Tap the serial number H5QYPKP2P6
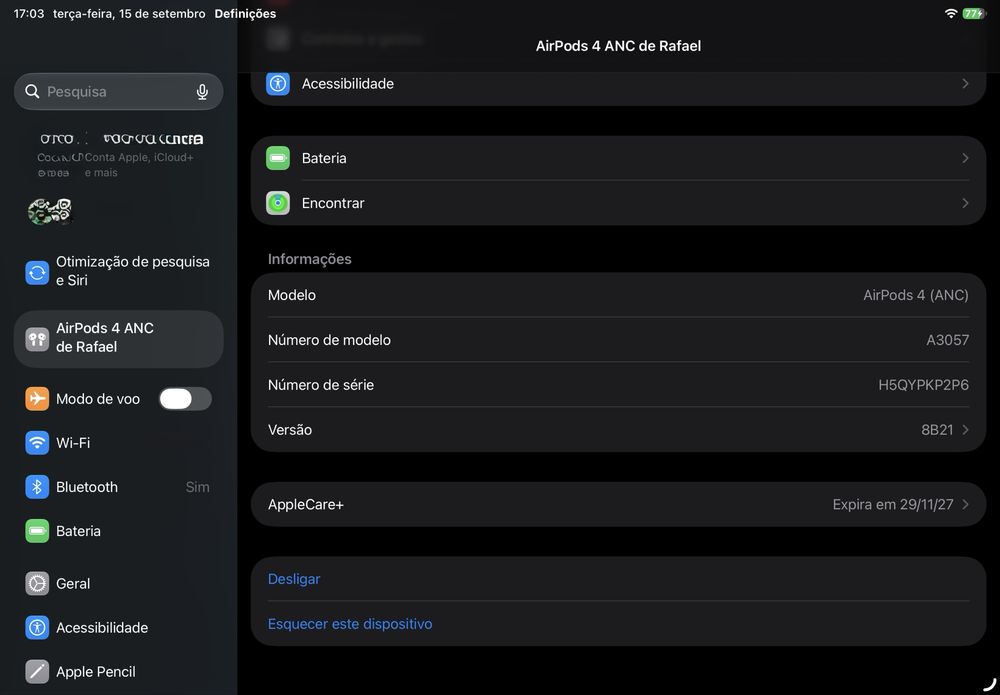 [923, 385]
